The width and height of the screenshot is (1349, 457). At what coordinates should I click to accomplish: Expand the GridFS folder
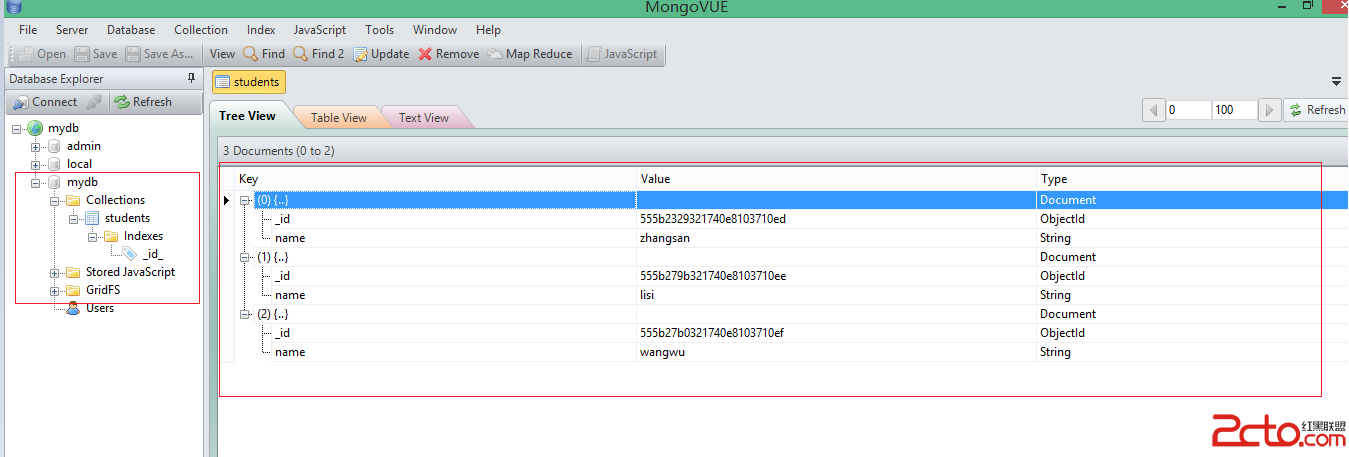(55, 290)
